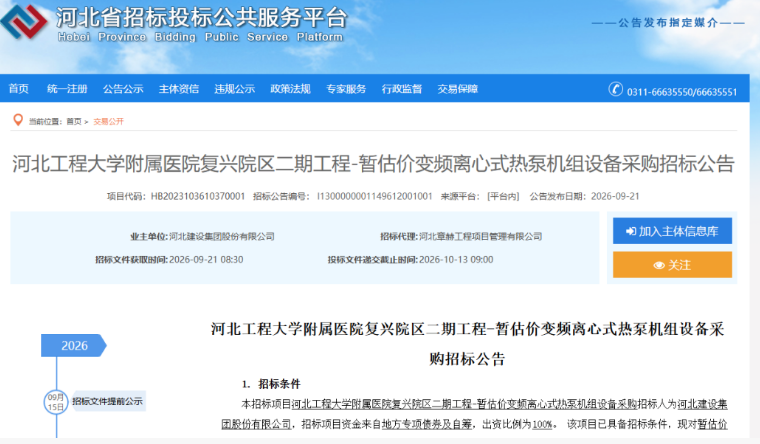760x444 pixels.
Task: Select the 2026 timeline year marker
Action: click(x=74, y=346)
